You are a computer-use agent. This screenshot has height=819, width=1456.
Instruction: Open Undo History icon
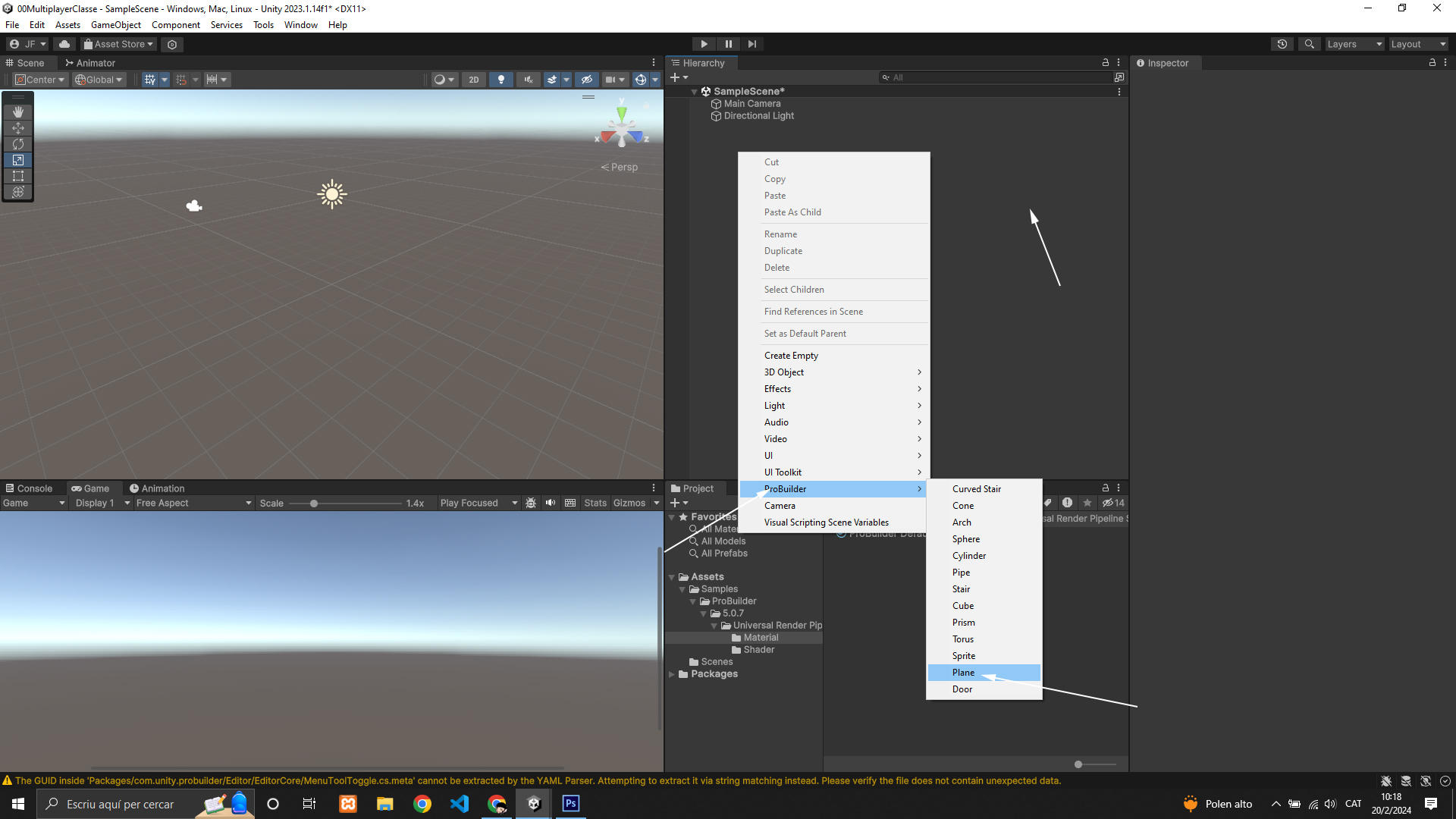[1282, 44]
